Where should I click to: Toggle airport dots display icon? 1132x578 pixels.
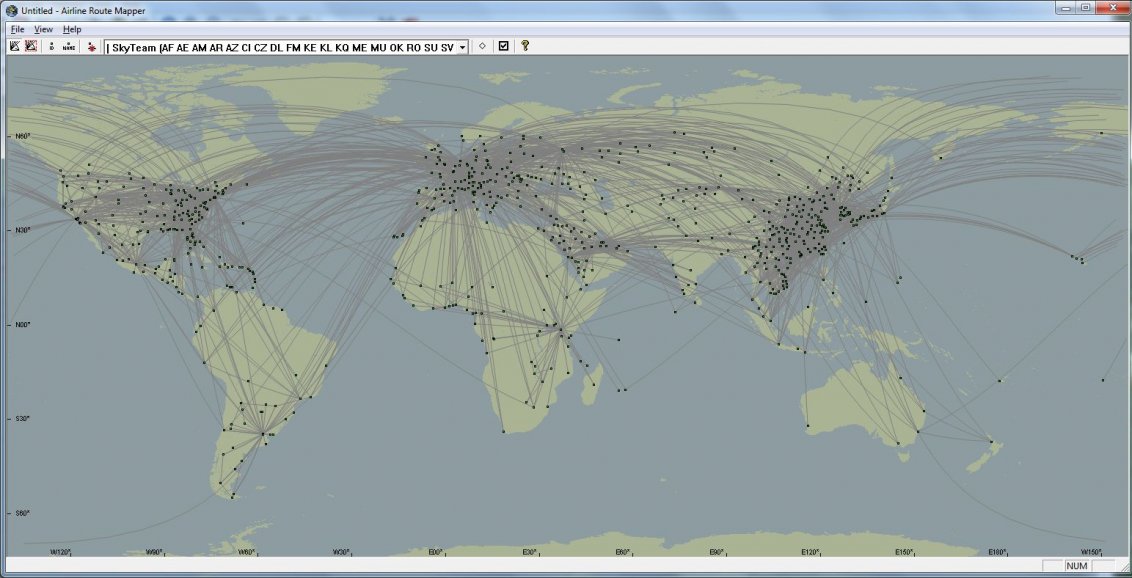[x=51, y=46]
